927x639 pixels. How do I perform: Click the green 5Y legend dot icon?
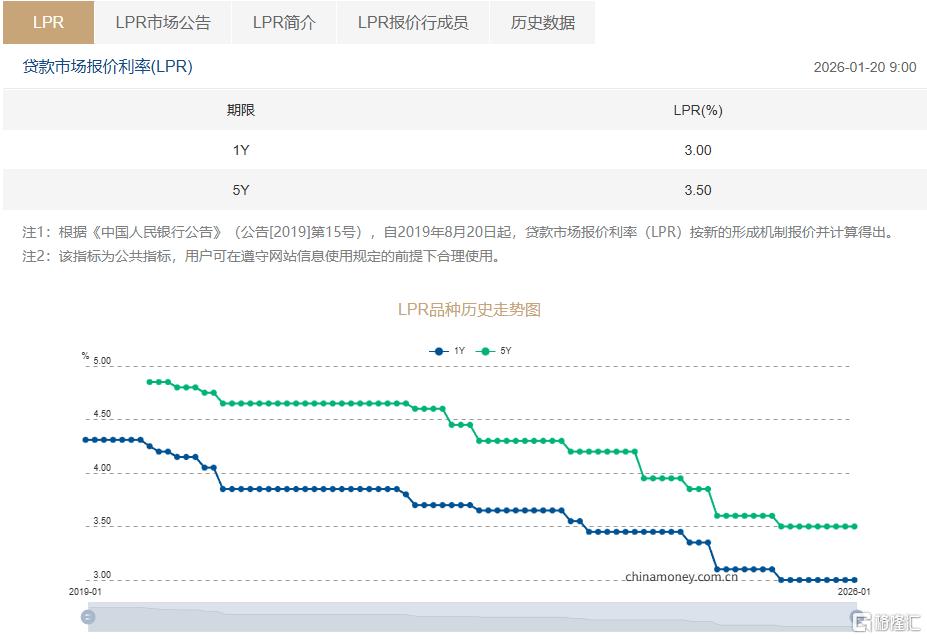click(487, 351)
